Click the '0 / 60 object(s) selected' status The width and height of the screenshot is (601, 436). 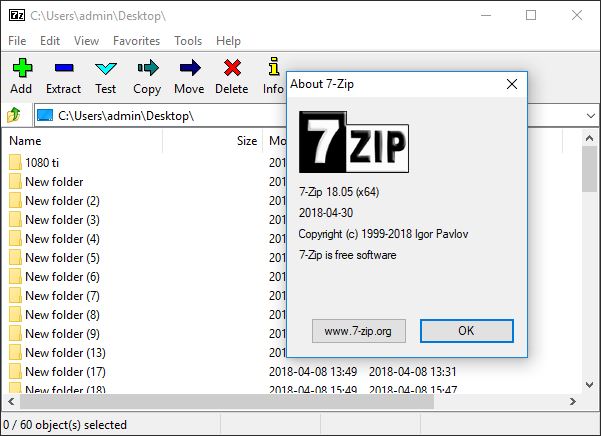65,425
